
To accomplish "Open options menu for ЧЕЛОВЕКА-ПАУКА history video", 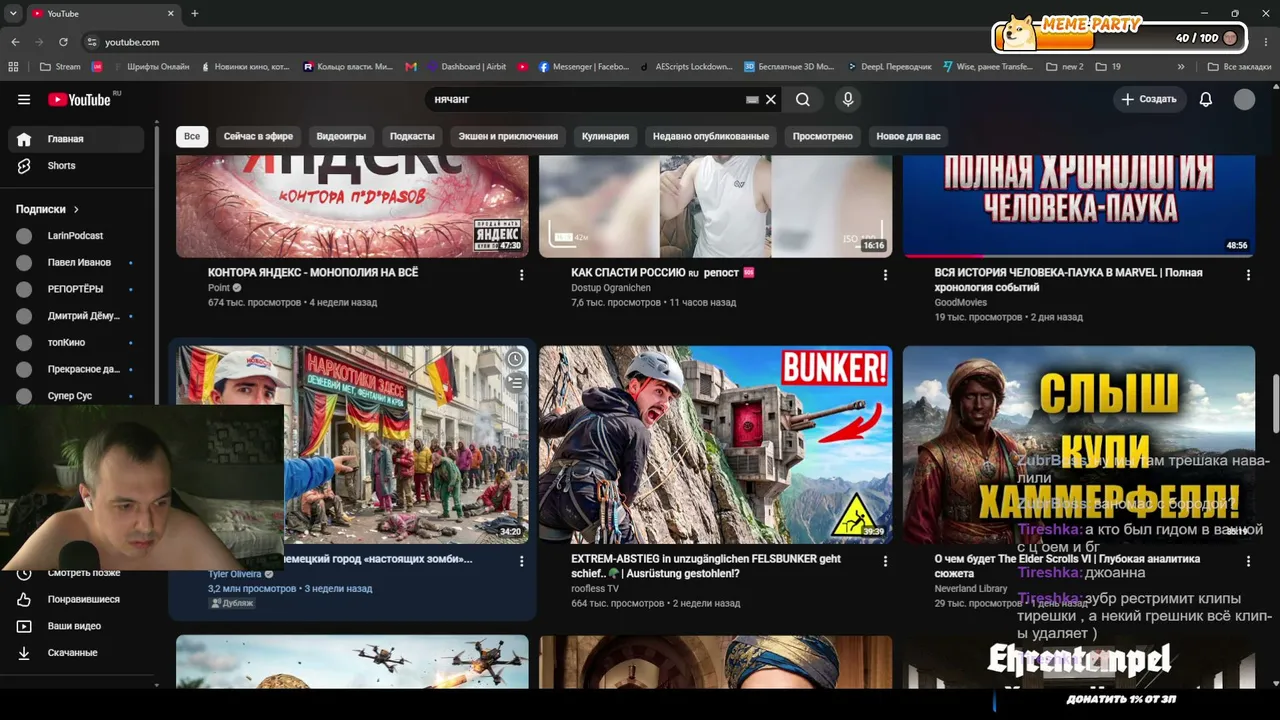I will [x=1248, y=275].
